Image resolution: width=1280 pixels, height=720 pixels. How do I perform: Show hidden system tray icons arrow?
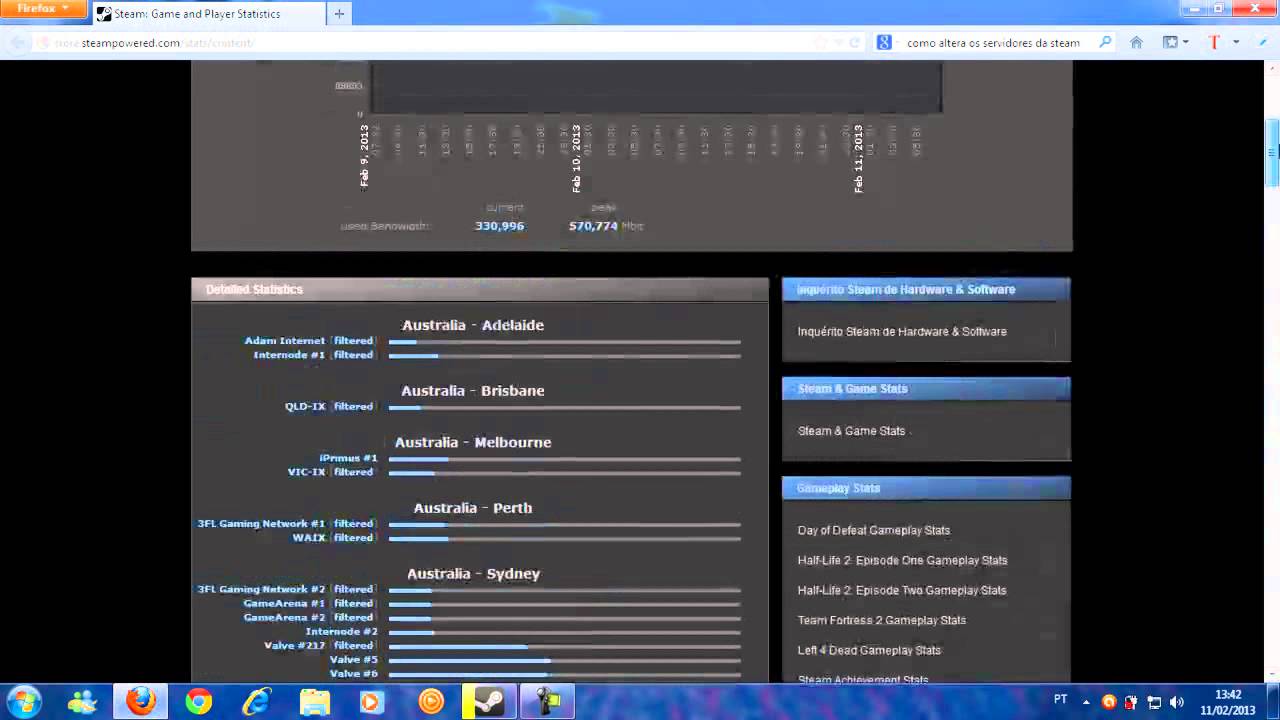point(1087,701)
